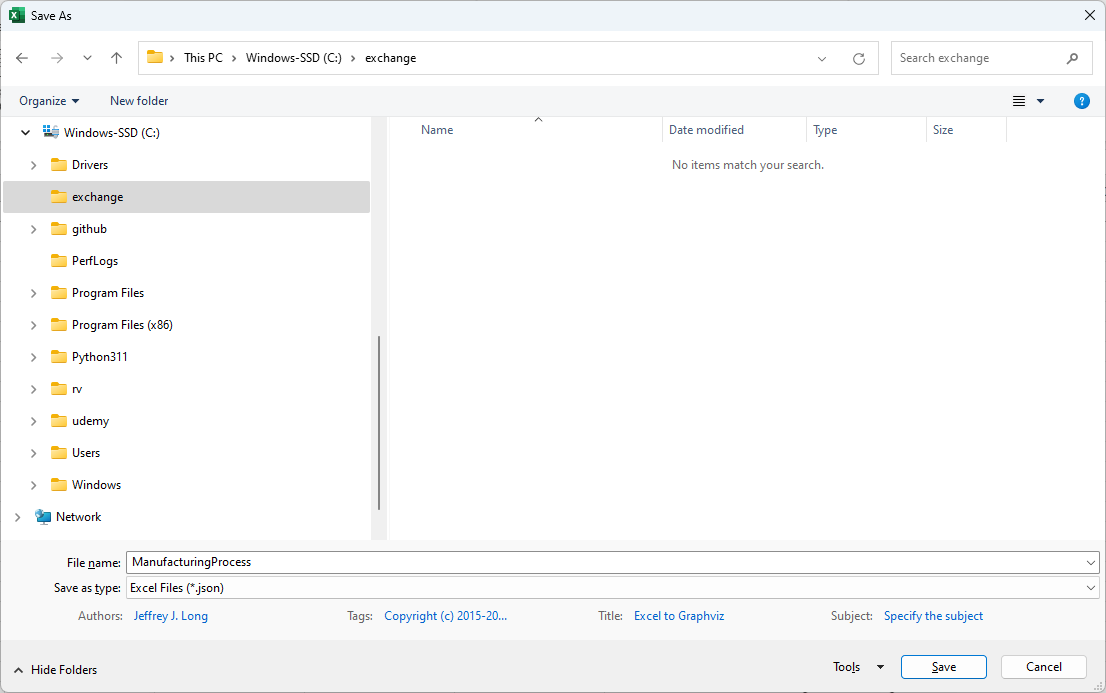Open the Organize menu

pyautogui.click(x=49, y=101)
